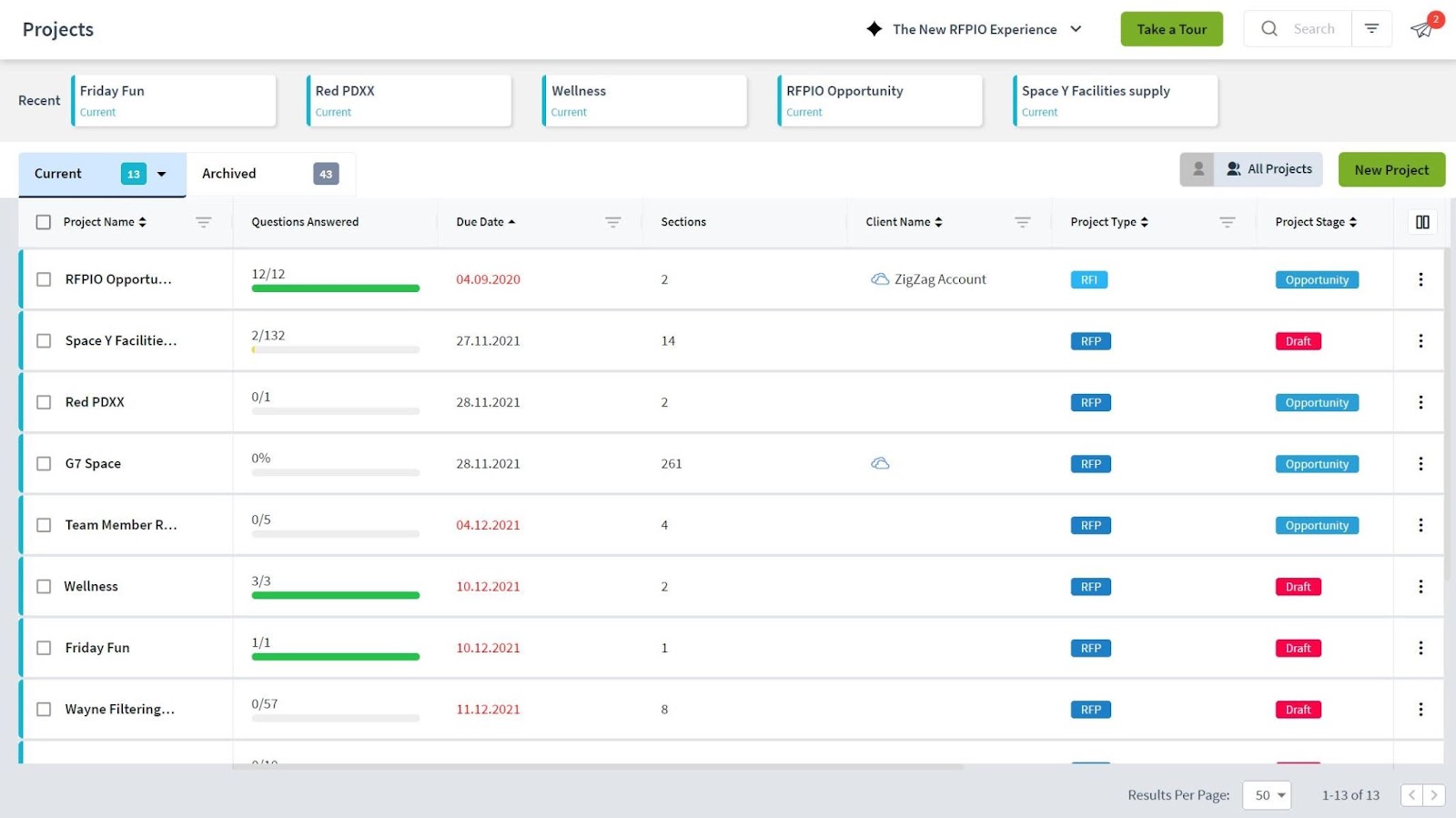
Task: Click the Take a Tour button
Action: (x=1171, y=29)
